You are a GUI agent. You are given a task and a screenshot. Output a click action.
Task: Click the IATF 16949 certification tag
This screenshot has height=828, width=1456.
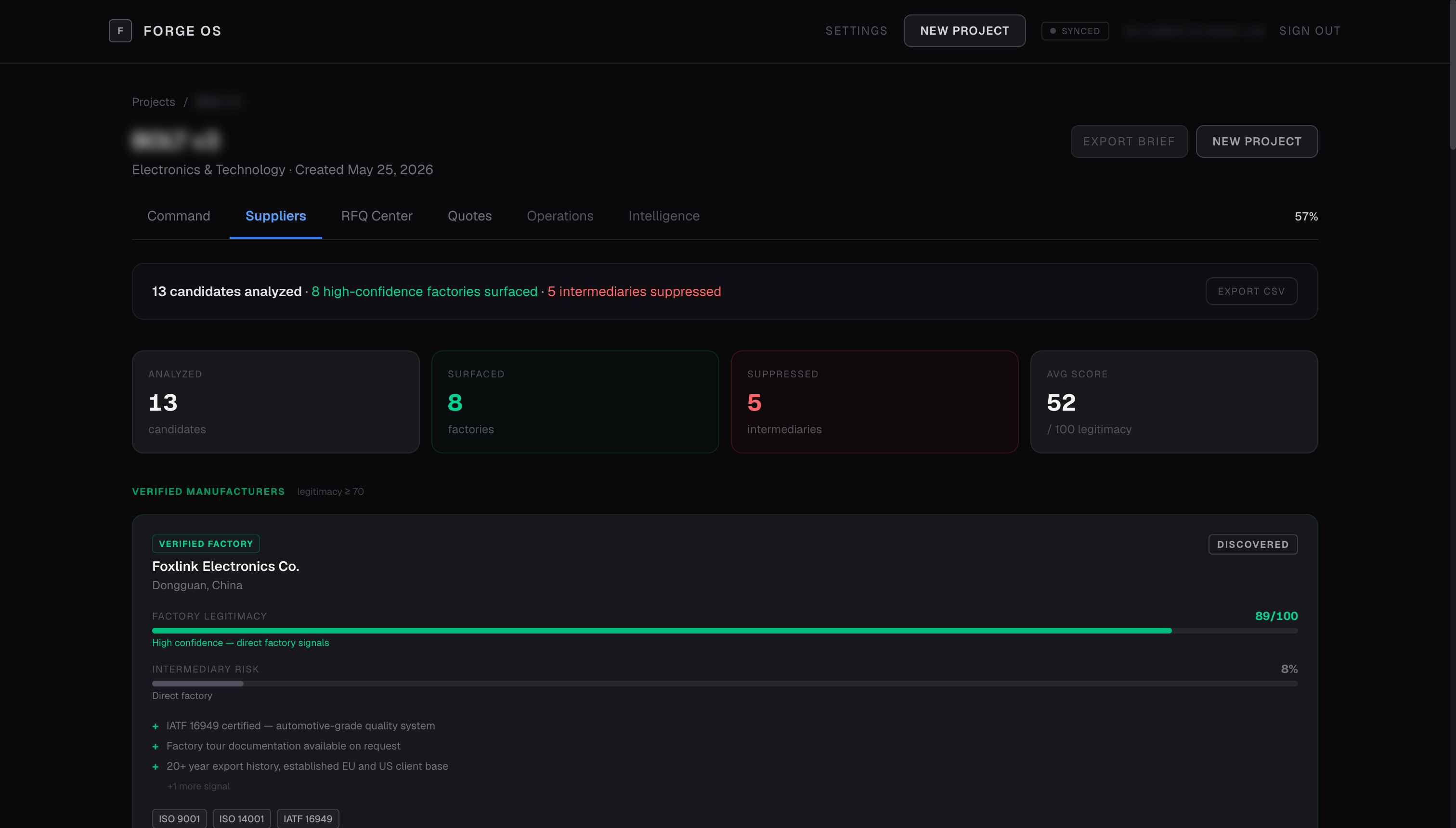(x=308, y=819)
